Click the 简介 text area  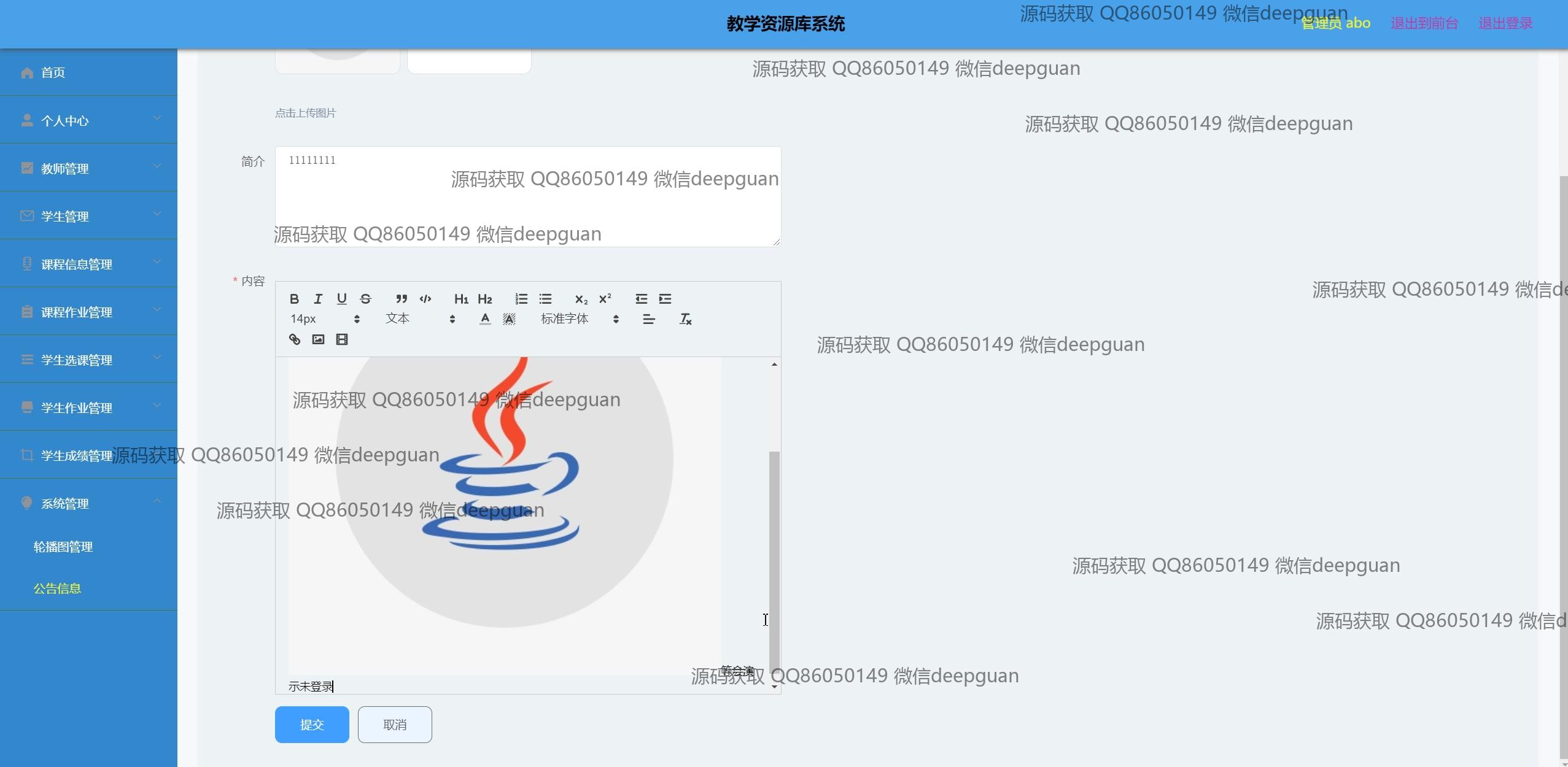click(527, 196)
